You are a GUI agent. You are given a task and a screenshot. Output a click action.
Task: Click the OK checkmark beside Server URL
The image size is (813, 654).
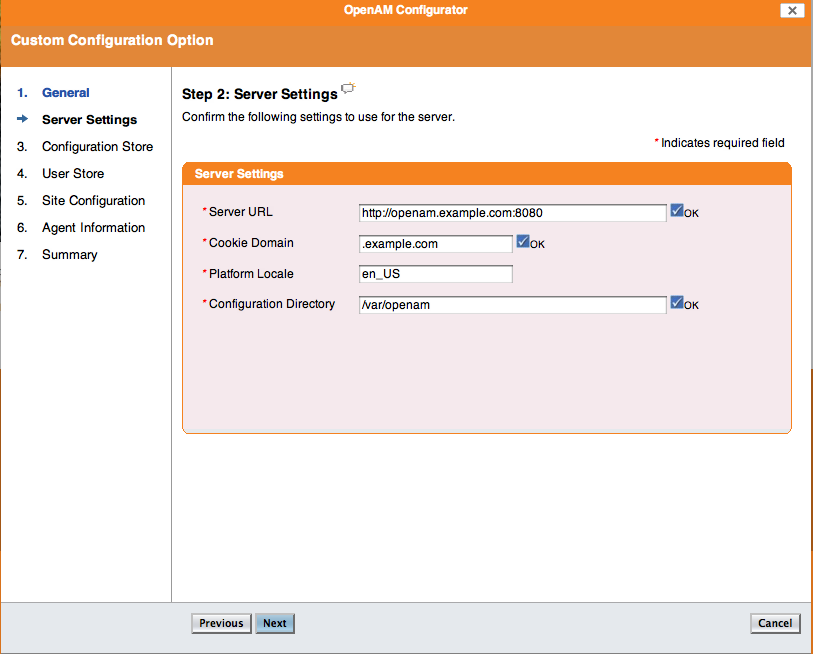tap(677, 210)
